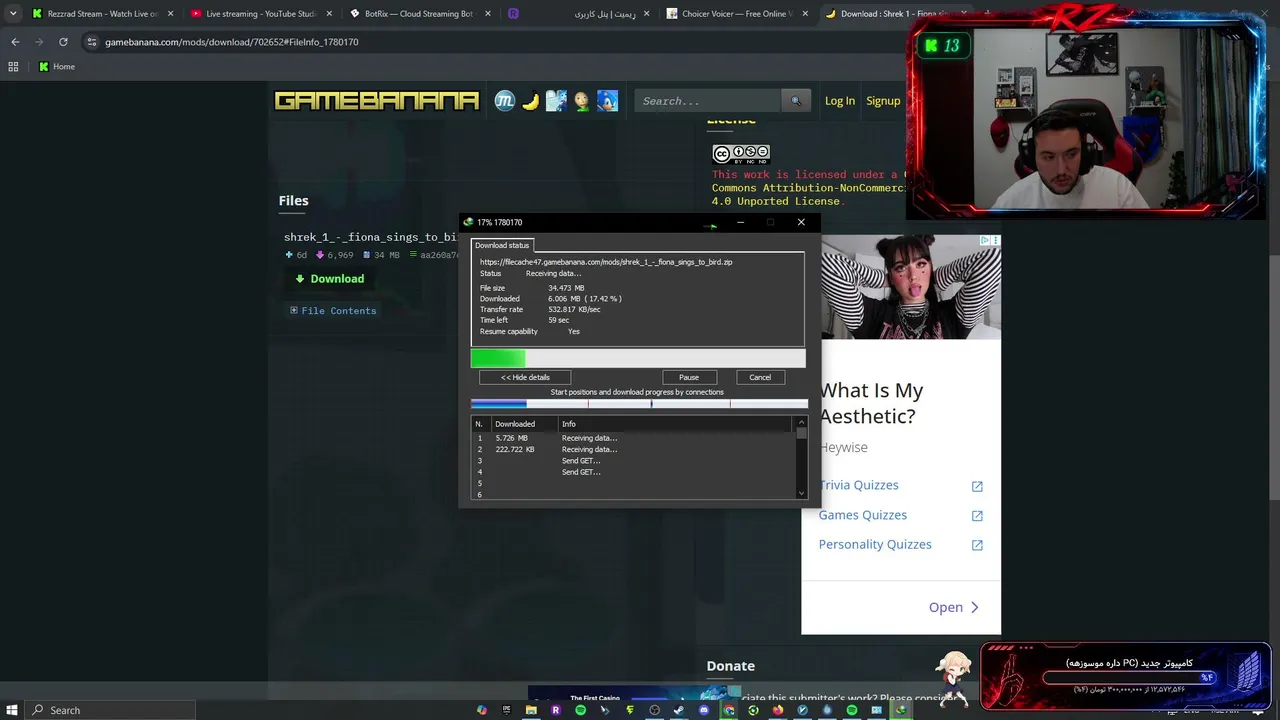The height and width of the screenshot is (720, 1280).
Task: Click the Creative Commons license badge
Action: click(x=741, y=154)
